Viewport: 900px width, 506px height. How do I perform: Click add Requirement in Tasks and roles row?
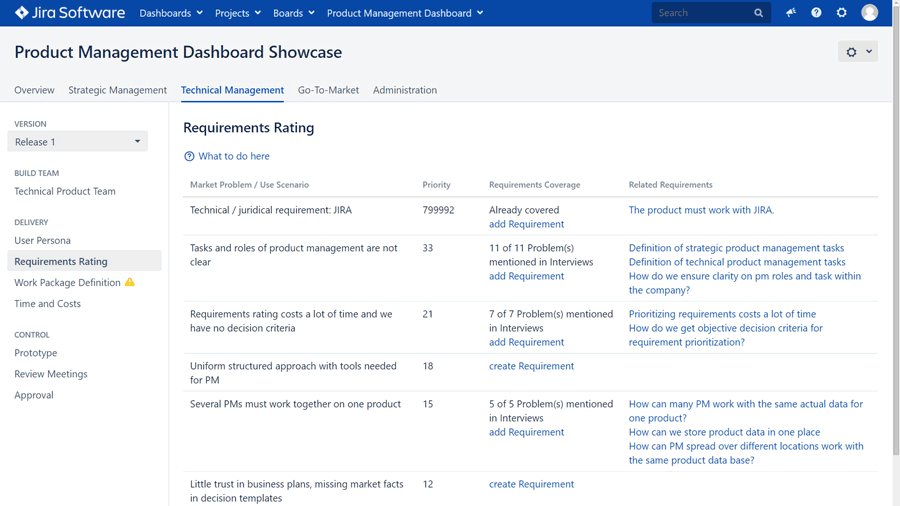coord(526,276)
